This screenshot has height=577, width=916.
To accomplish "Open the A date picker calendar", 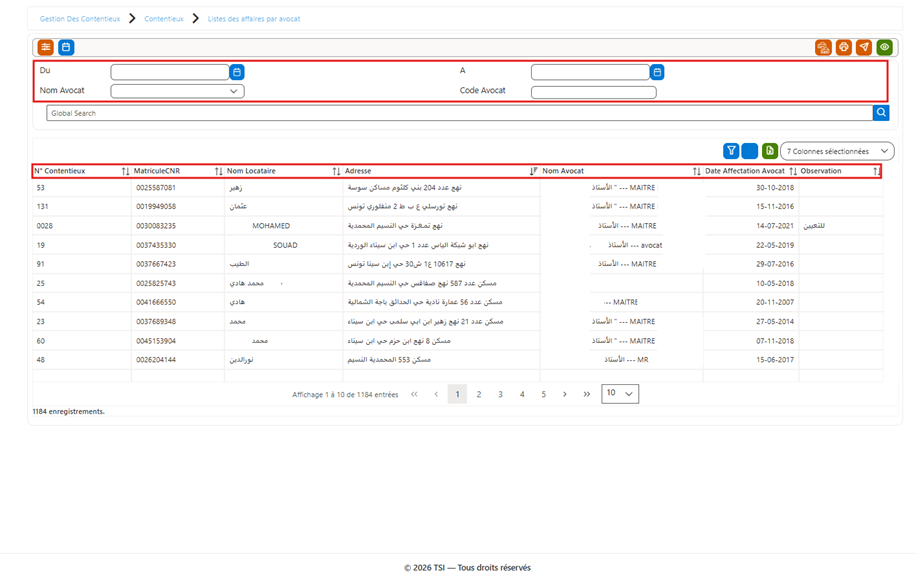I will point(657,72).
